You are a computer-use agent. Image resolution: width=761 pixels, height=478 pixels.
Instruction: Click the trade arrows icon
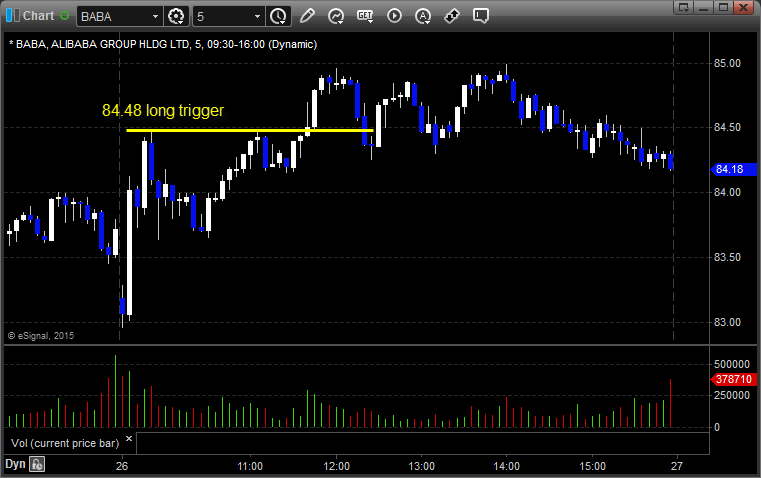click(452, 16)
